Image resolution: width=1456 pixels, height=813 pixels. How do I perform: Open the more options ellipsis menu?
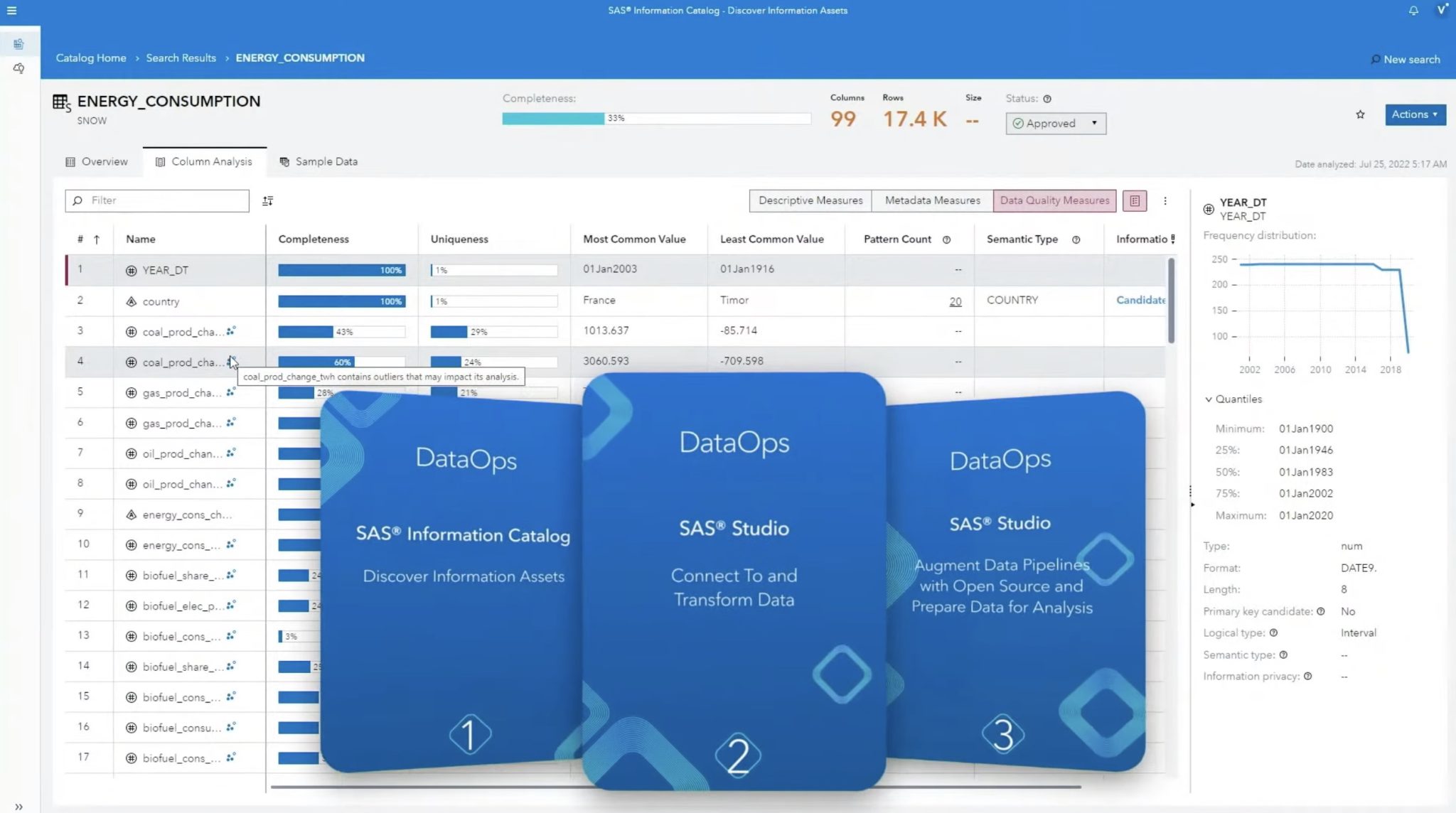(1165, 201)
